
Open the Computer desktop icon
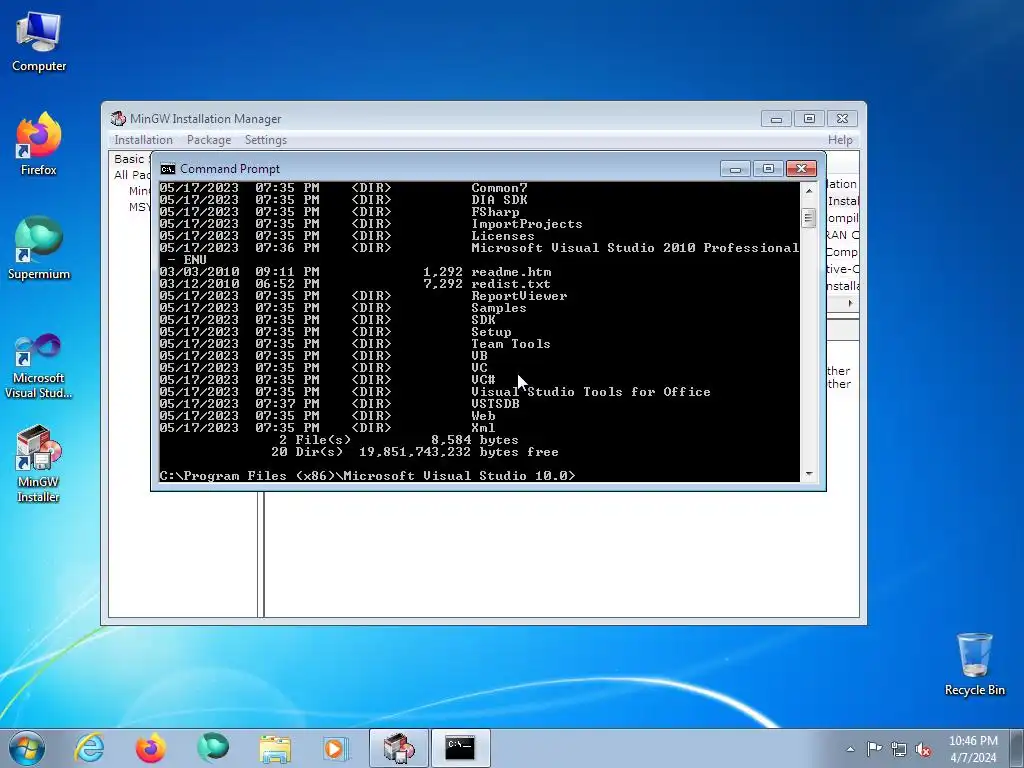[x=39, y=42]
